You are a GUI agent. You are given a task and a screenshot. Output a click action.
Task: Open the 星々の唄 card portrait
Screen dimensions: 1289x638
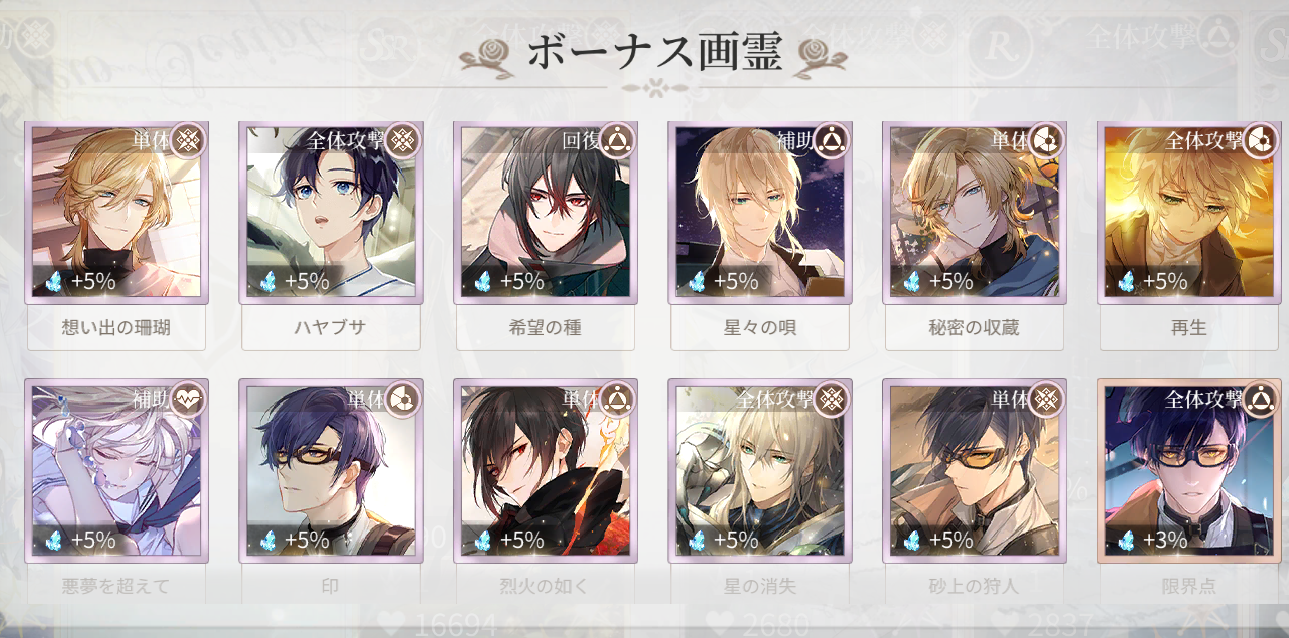point(760,213)
